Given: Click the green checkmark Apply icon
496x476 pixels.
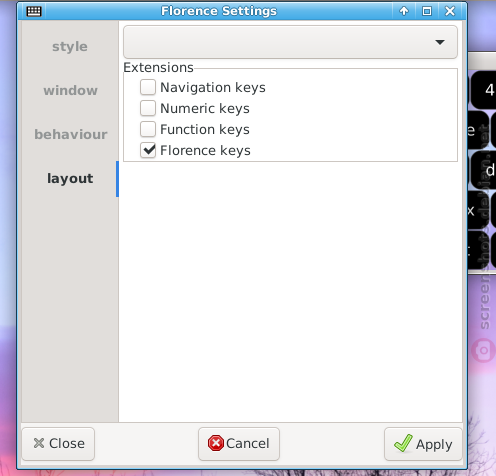Looking at the screenshot, I should (403, 443).
